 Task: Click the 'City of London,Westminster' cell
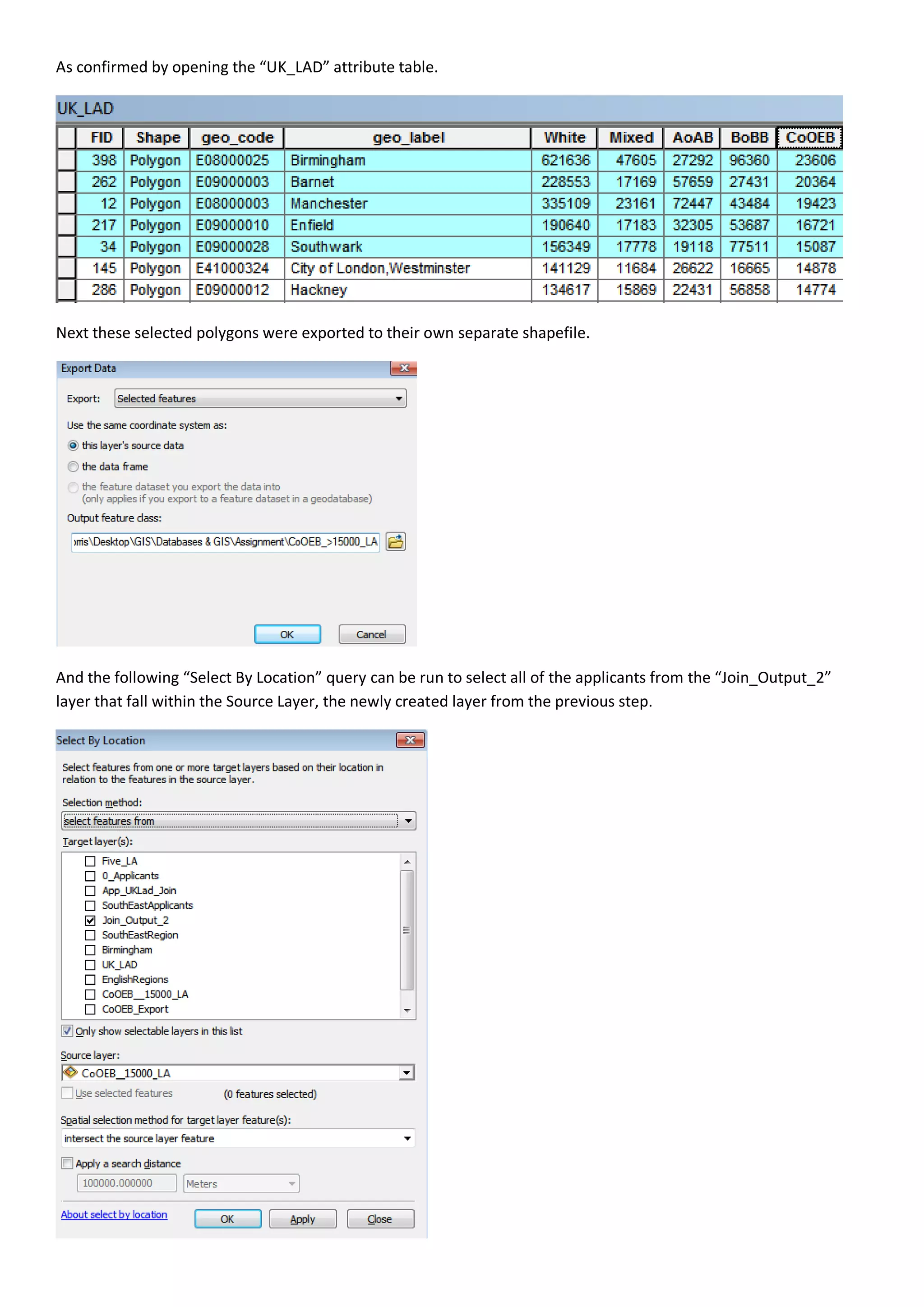click(407, 268)
